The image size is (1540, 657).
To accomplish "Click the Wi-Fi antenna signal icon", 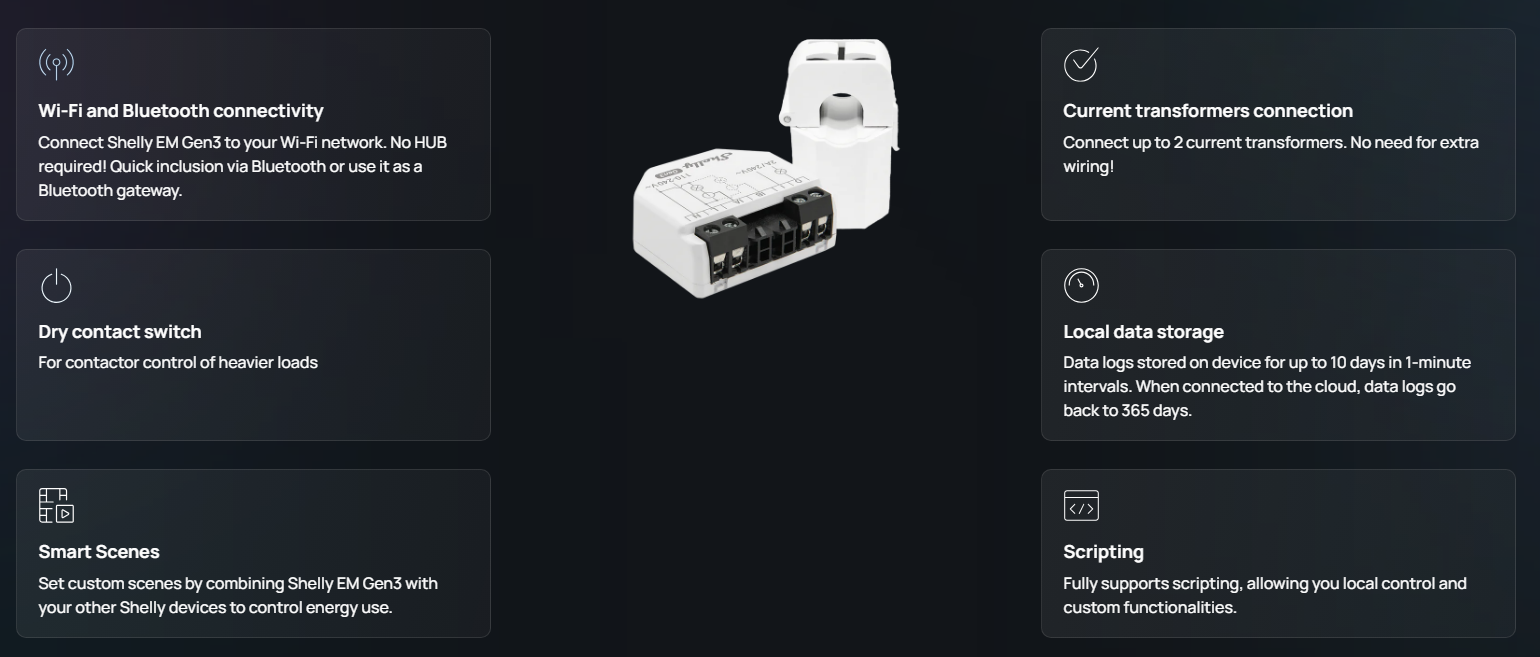I will 56,65.
